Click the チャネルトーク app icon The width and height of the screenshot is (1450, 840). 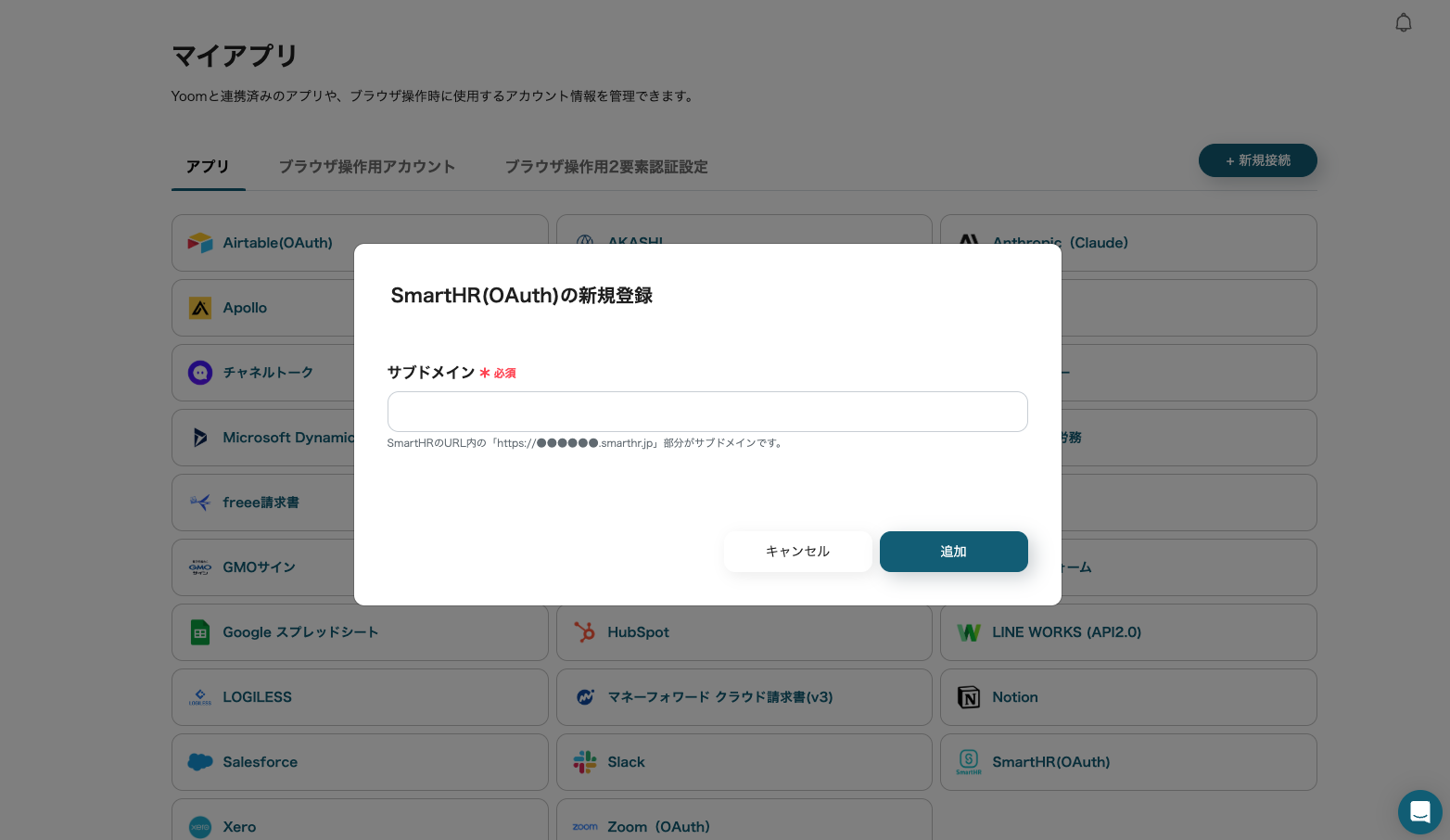200,373
